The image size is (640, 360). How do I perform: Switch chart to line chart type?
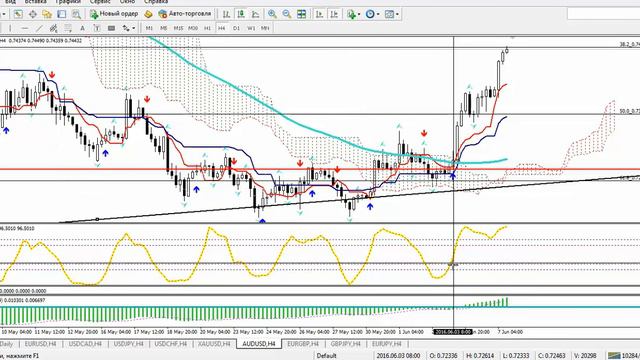(x=256, y=14)
